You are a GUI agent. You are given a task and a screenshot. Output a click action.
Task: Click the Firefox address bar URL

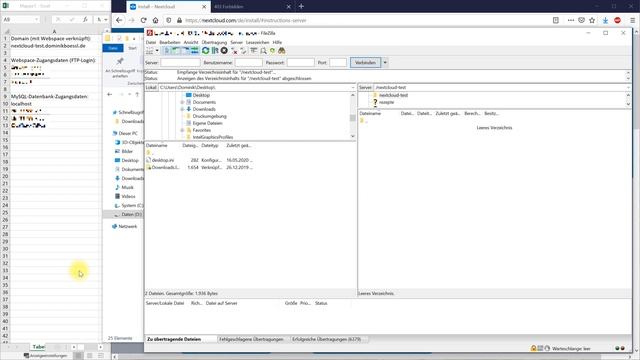tap(246, 20)
